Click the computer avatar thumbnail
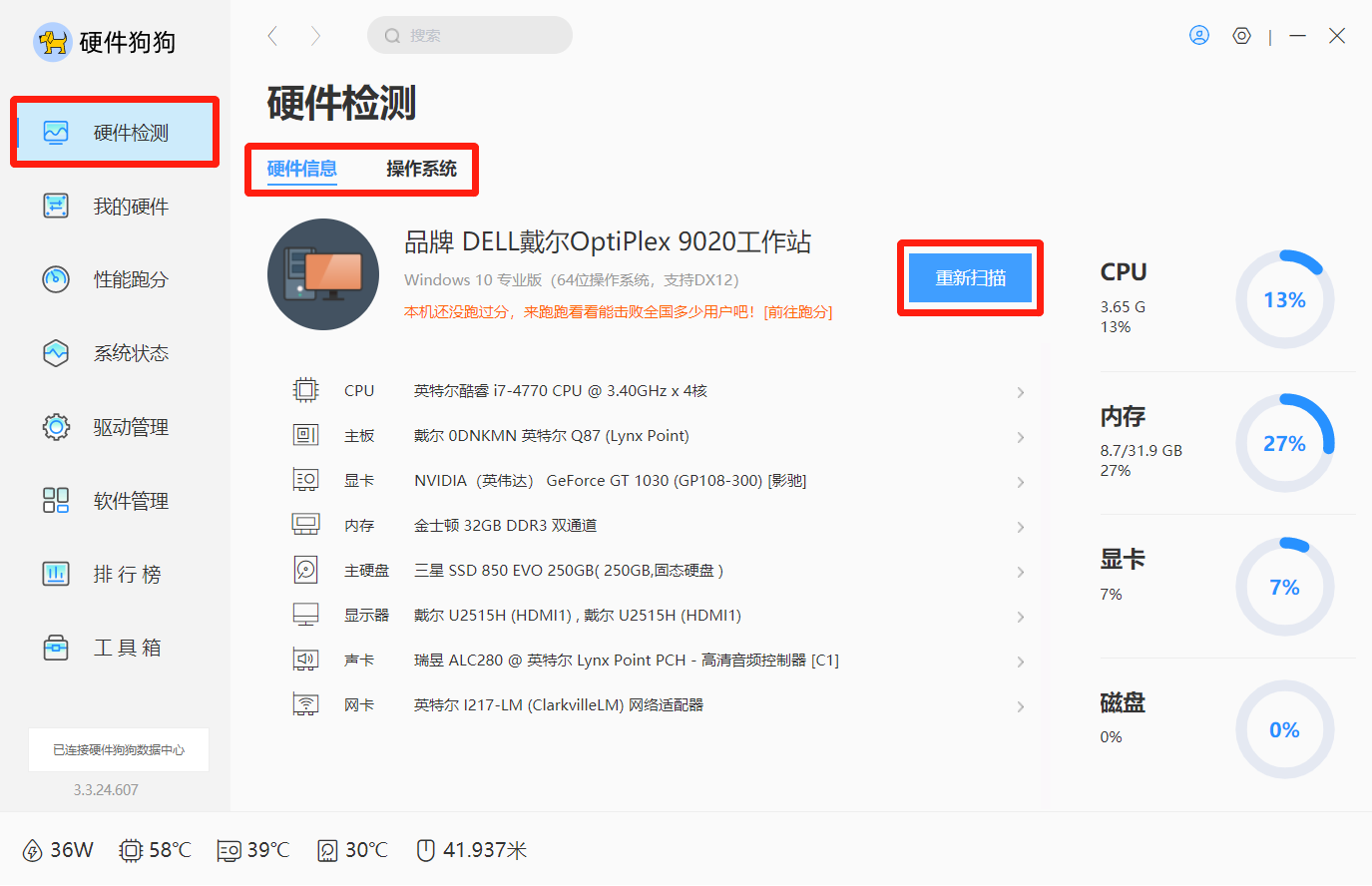Viewport: 1372px width, 886px height. 323,274
